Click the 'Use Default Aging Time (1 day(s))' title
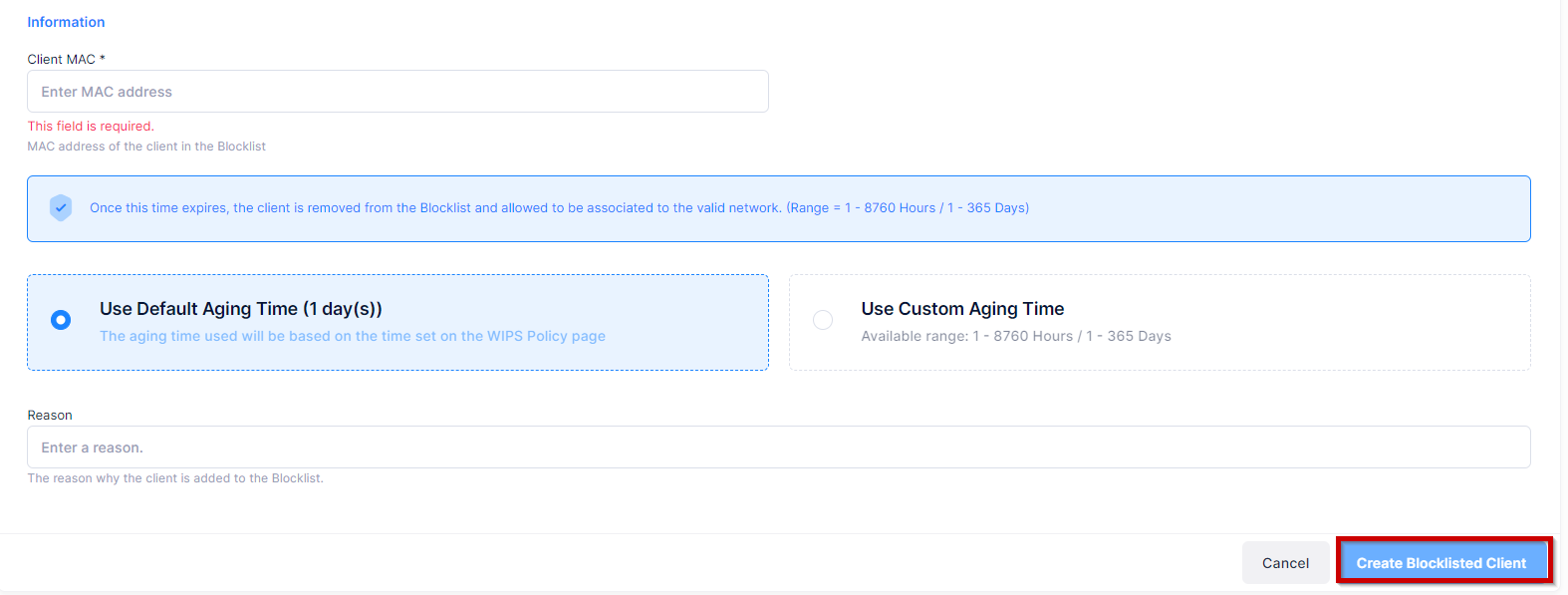This screenshot has width=1568, height=595. click(241, 309)
